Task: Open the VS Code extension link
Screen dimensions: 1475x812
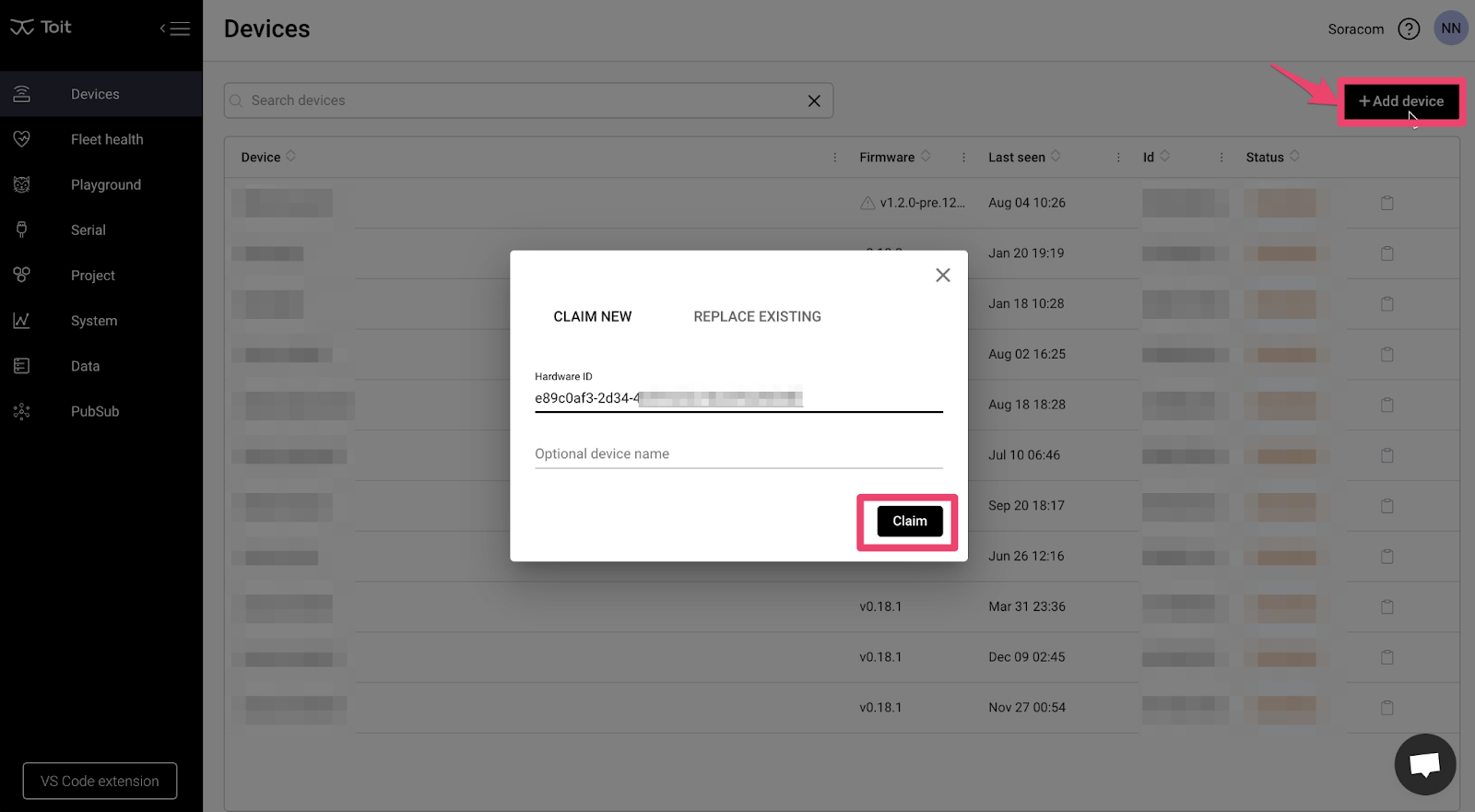Action: coord(100,781)
